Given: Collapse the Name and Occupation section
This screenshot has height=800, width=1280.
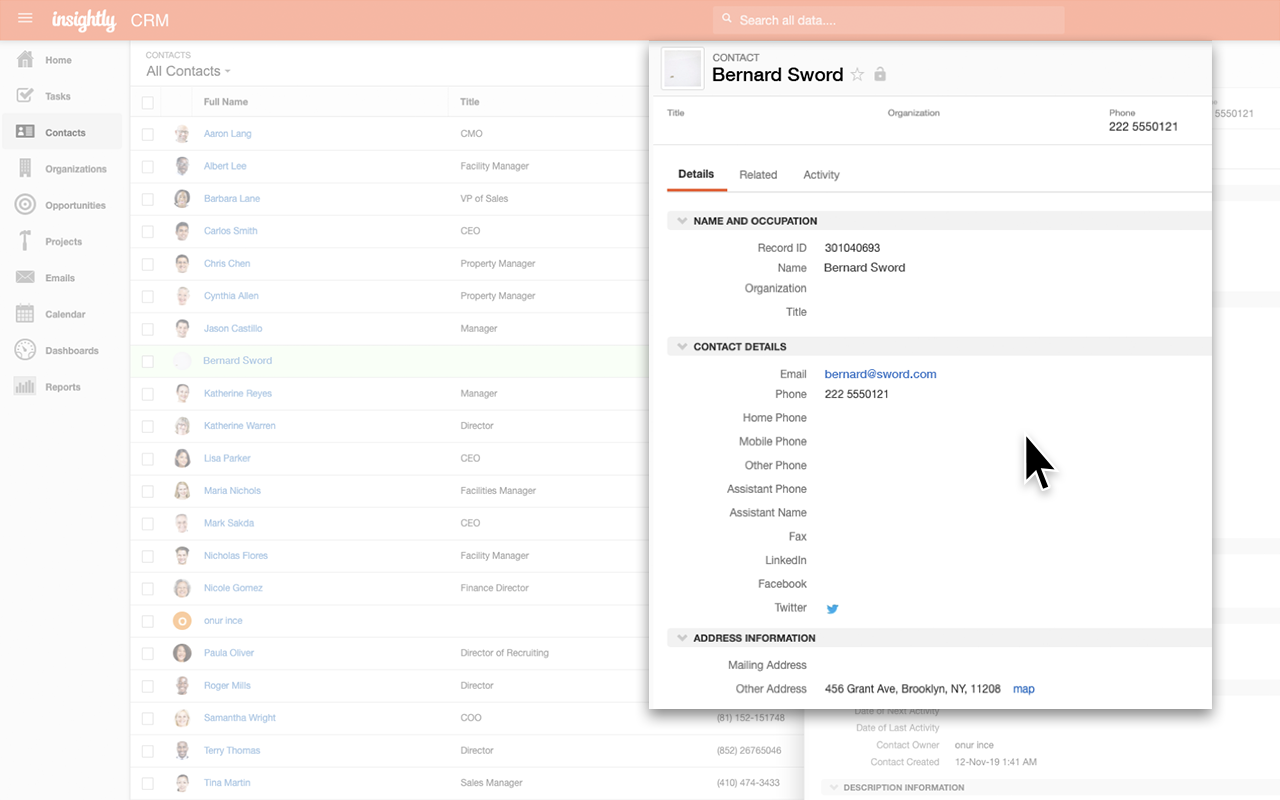Looking at the screenshot, I should coord(681,220).
